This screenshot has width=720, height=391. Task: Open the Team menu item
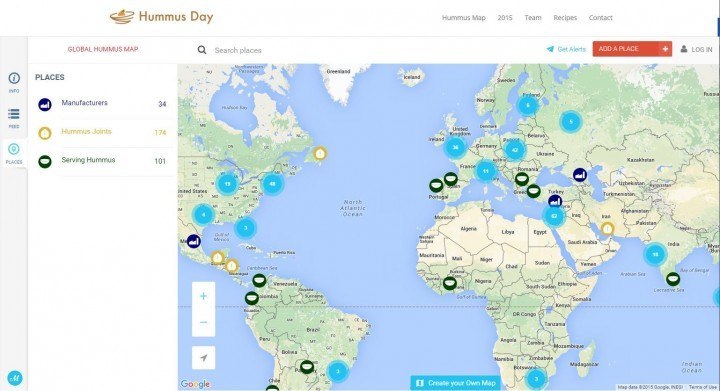click(533, 17)
